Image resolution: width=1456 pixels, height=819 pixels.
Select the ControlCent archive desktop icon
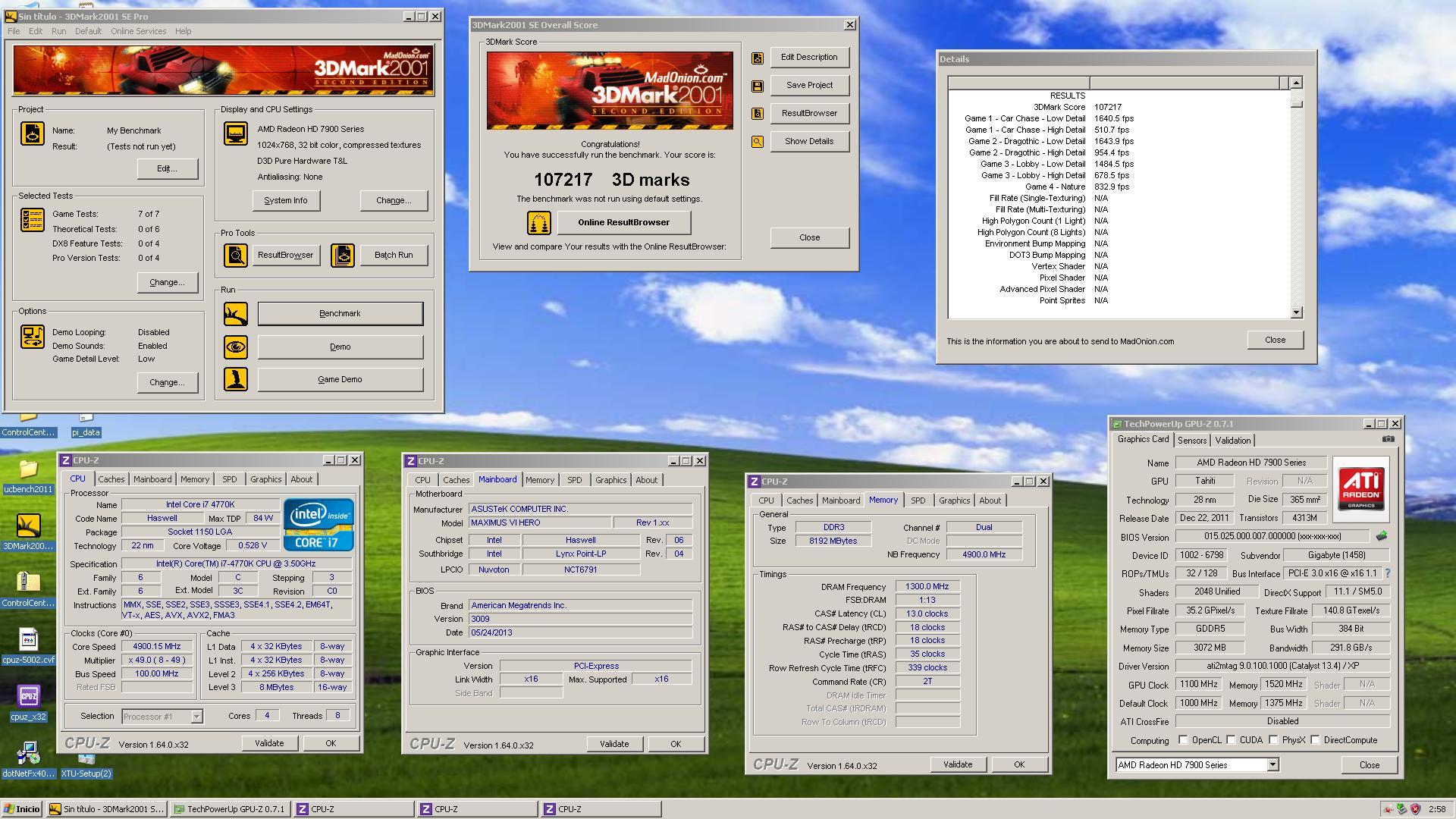[28, 590]
